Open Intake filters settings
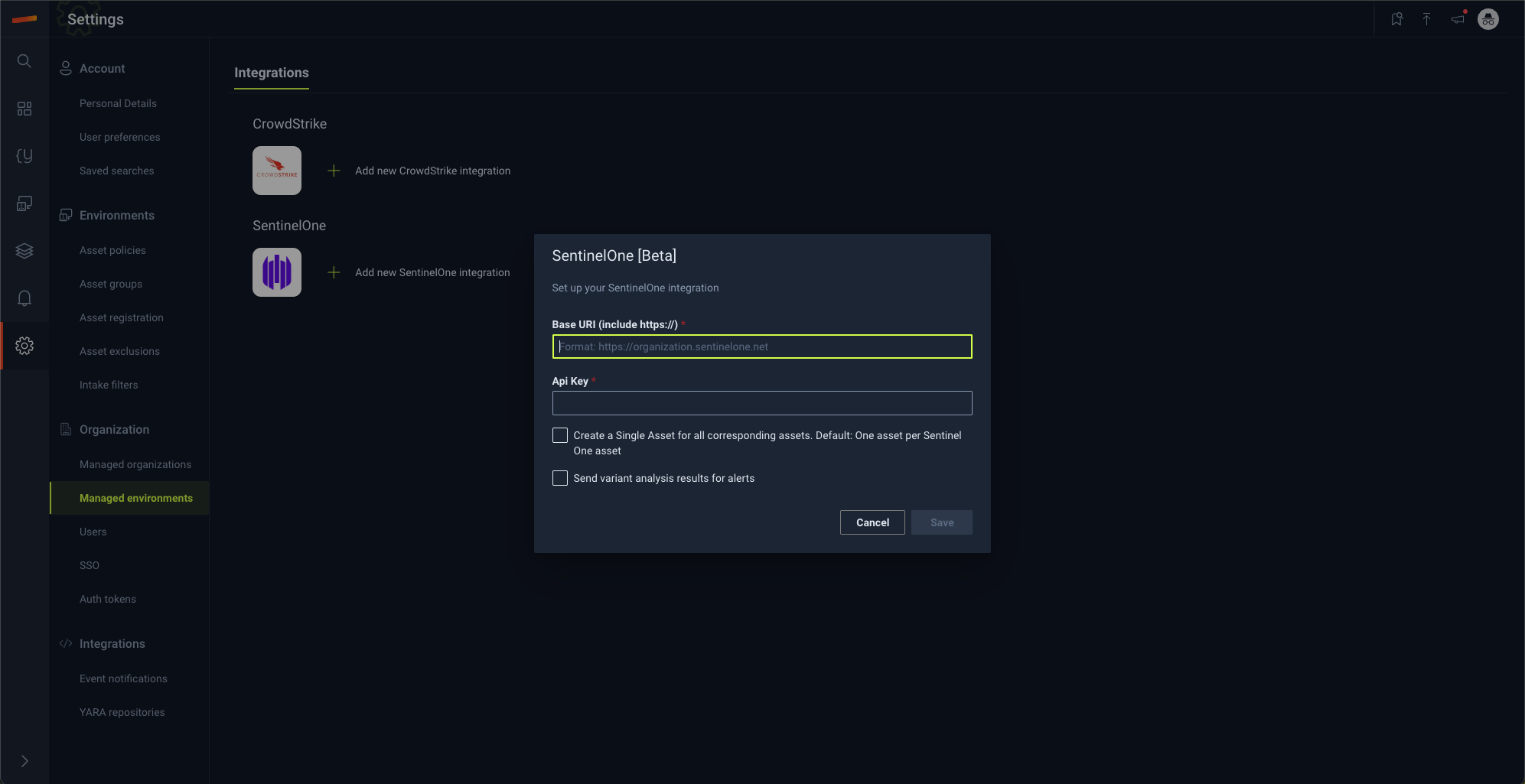The width and height of the screenshot is (1525, 784). [x=109, y=385]
